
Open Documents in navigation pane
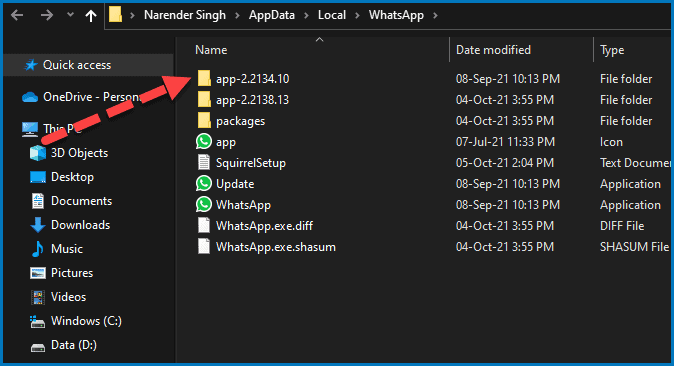pyautogui.click(x=81, y=201)
